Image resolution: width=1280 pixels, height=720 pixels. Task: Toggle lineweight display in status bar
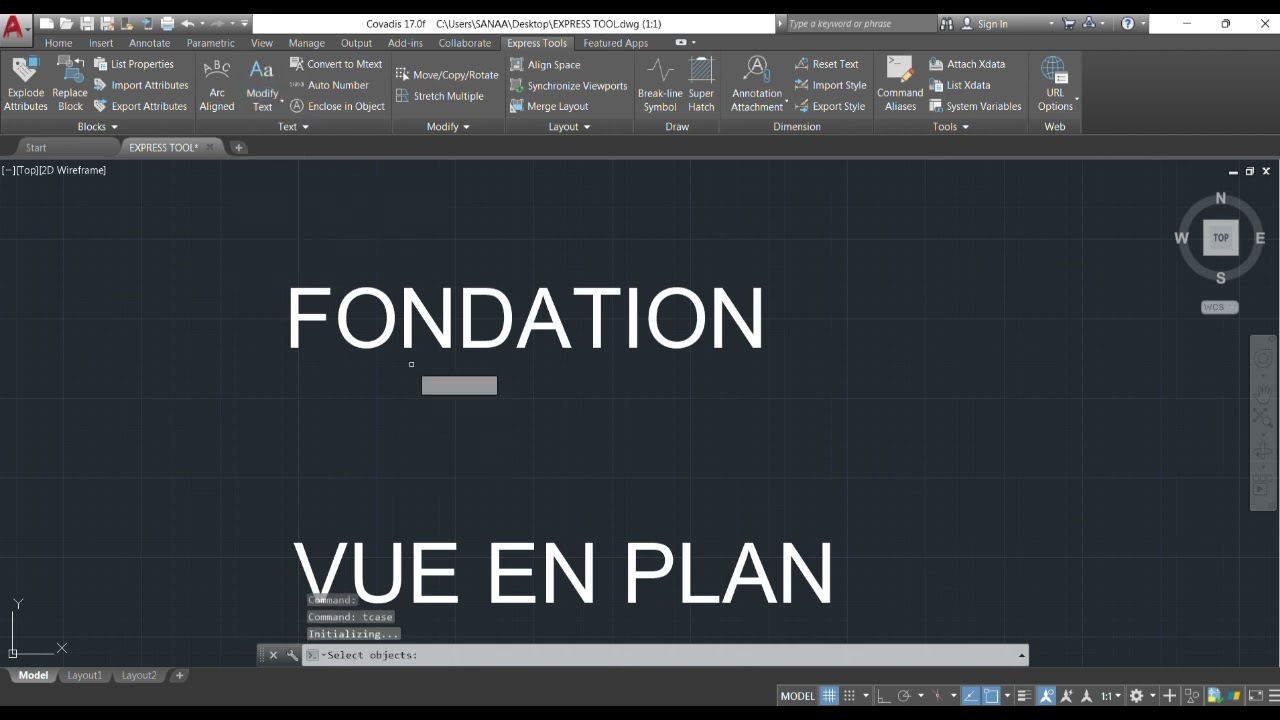tap(1024, 696)
